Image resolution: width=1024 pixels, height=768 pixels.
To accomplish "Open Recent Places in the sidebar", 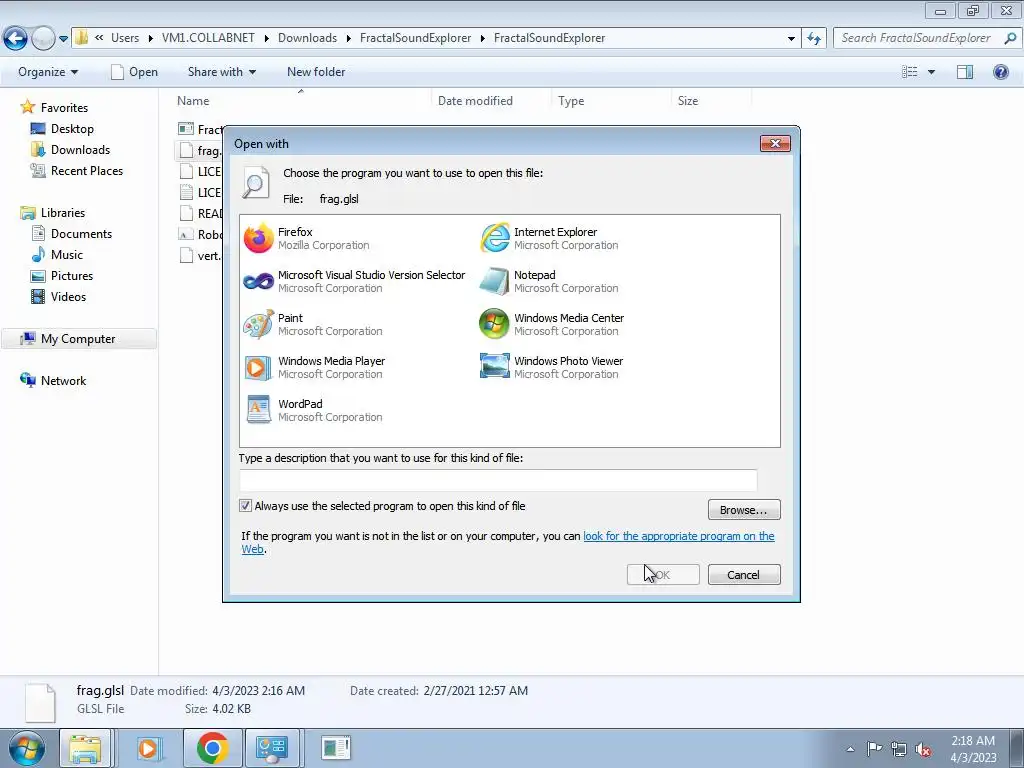I will click(76, 170).
